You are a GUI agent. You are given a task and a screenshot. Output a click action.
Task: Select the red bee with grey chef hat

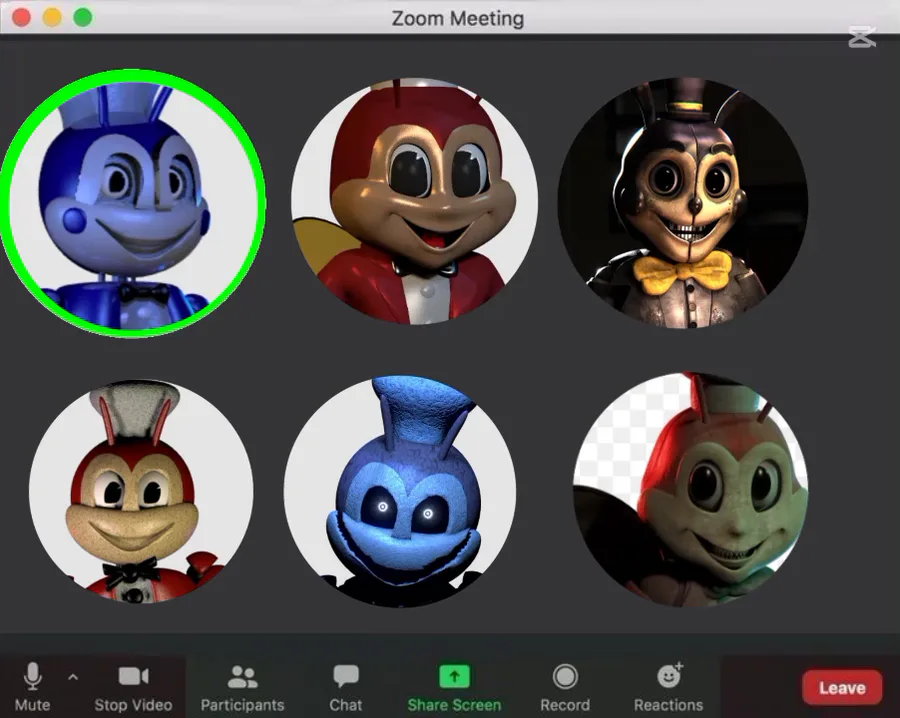[x=141, y=491]
